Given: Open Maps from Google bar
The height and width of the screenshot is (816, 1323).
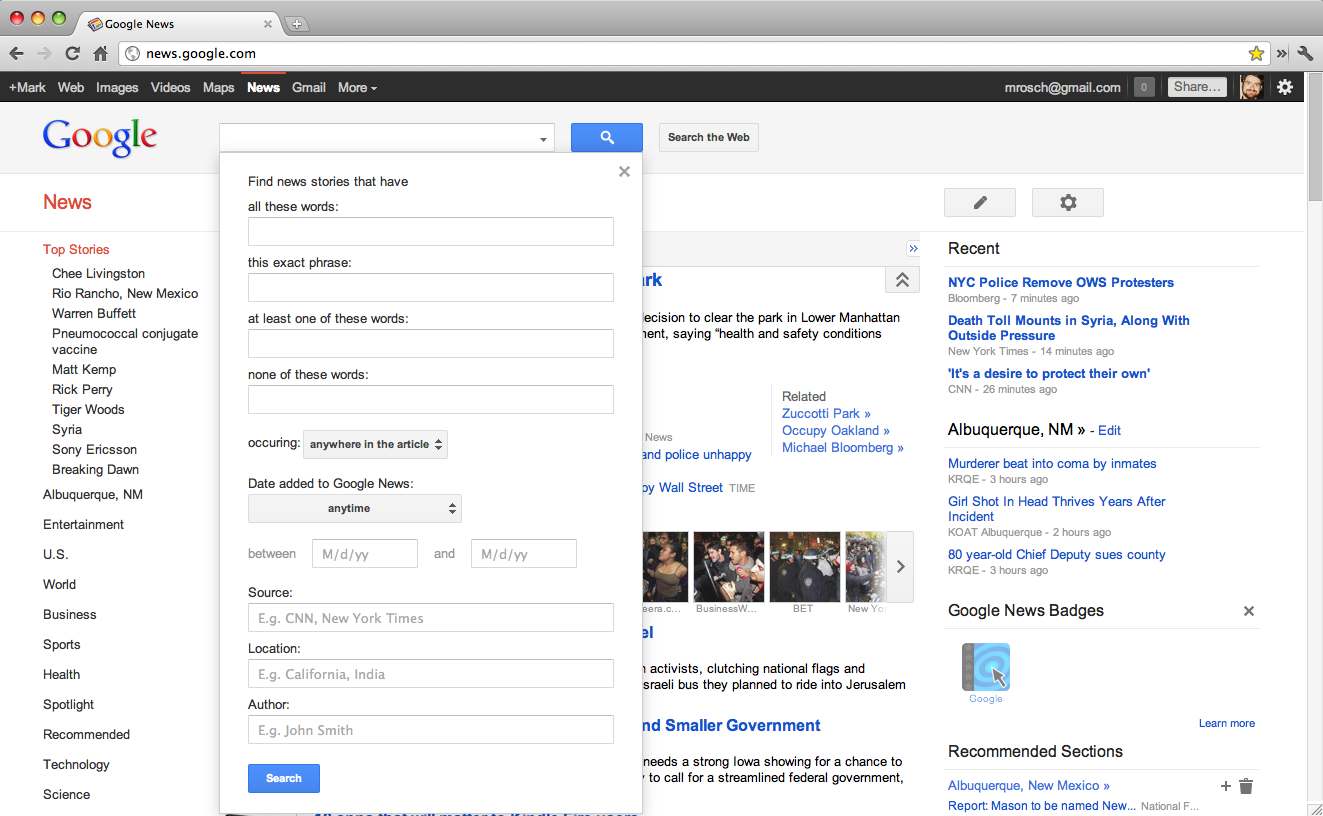Looking at the screenshot, I should tap(218, 87).
